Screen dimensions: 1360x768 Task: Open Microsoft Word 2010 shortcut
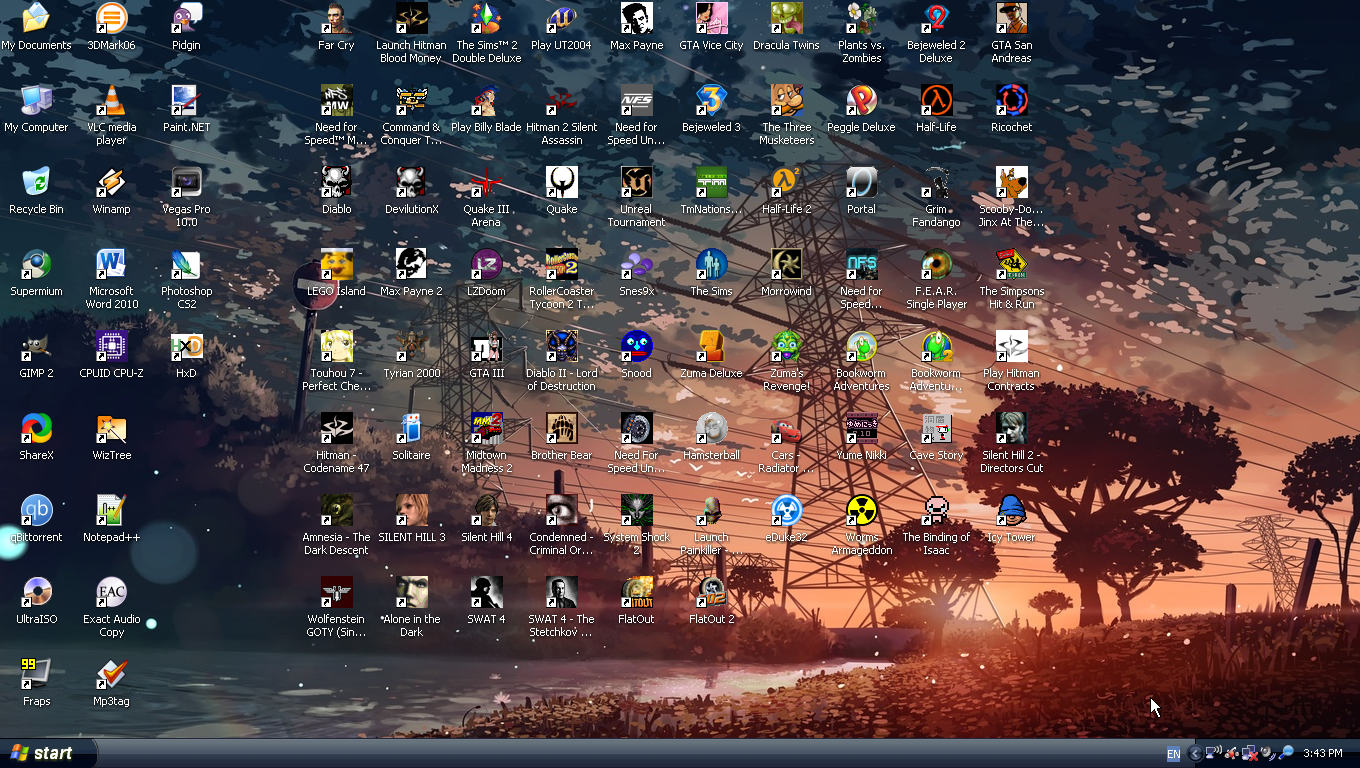click(111, 264)
